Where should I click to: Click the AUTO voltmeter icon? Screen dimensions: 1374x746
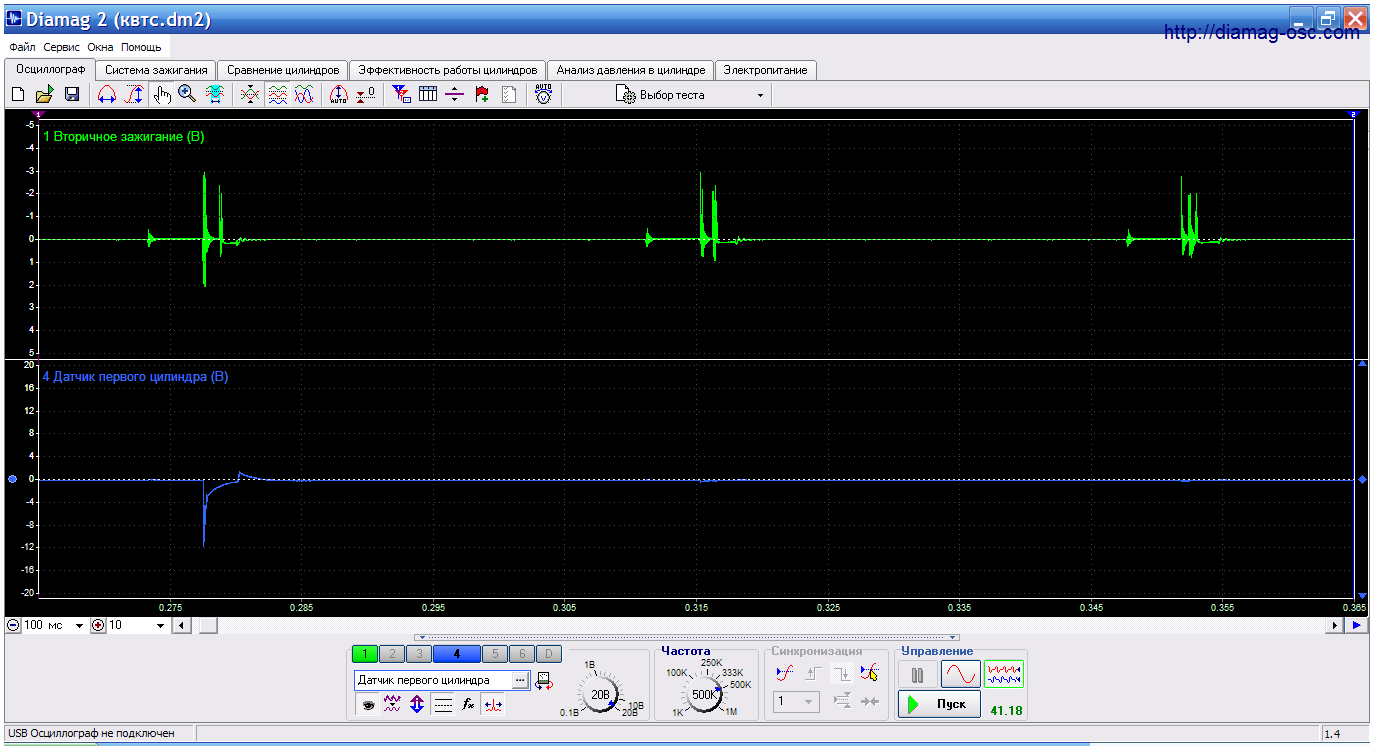point(543,95)
